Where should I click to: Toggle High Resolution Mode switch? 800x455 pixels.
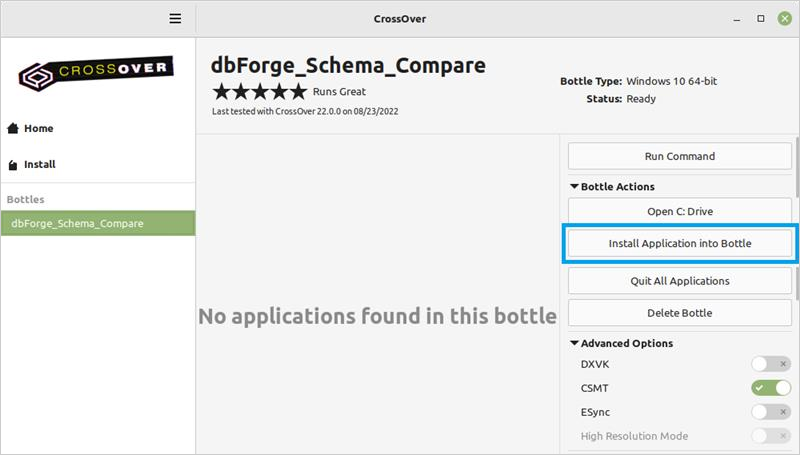click(770, 436)
